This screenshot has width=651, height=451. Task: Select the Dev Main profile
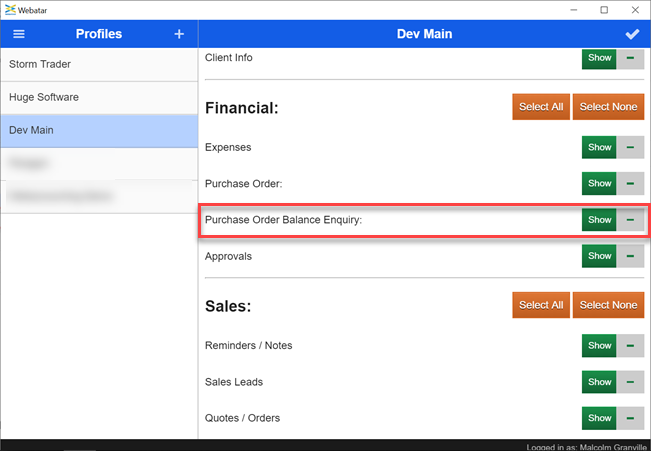point(99,130)
